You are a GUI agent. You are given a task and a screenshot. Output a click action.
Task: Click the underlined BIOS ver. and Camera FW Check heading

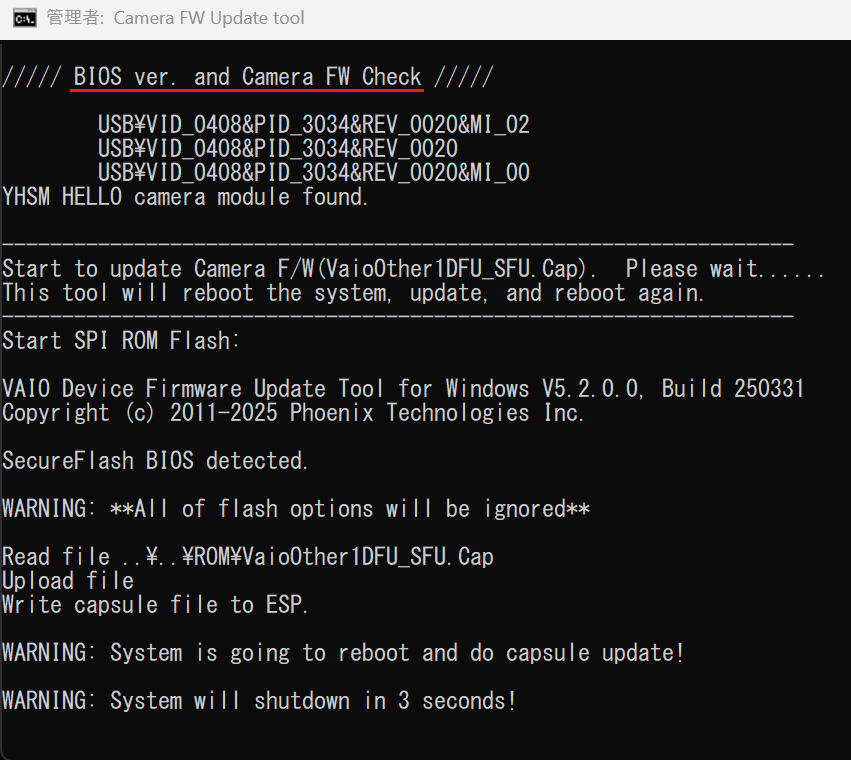click(247, 77)
